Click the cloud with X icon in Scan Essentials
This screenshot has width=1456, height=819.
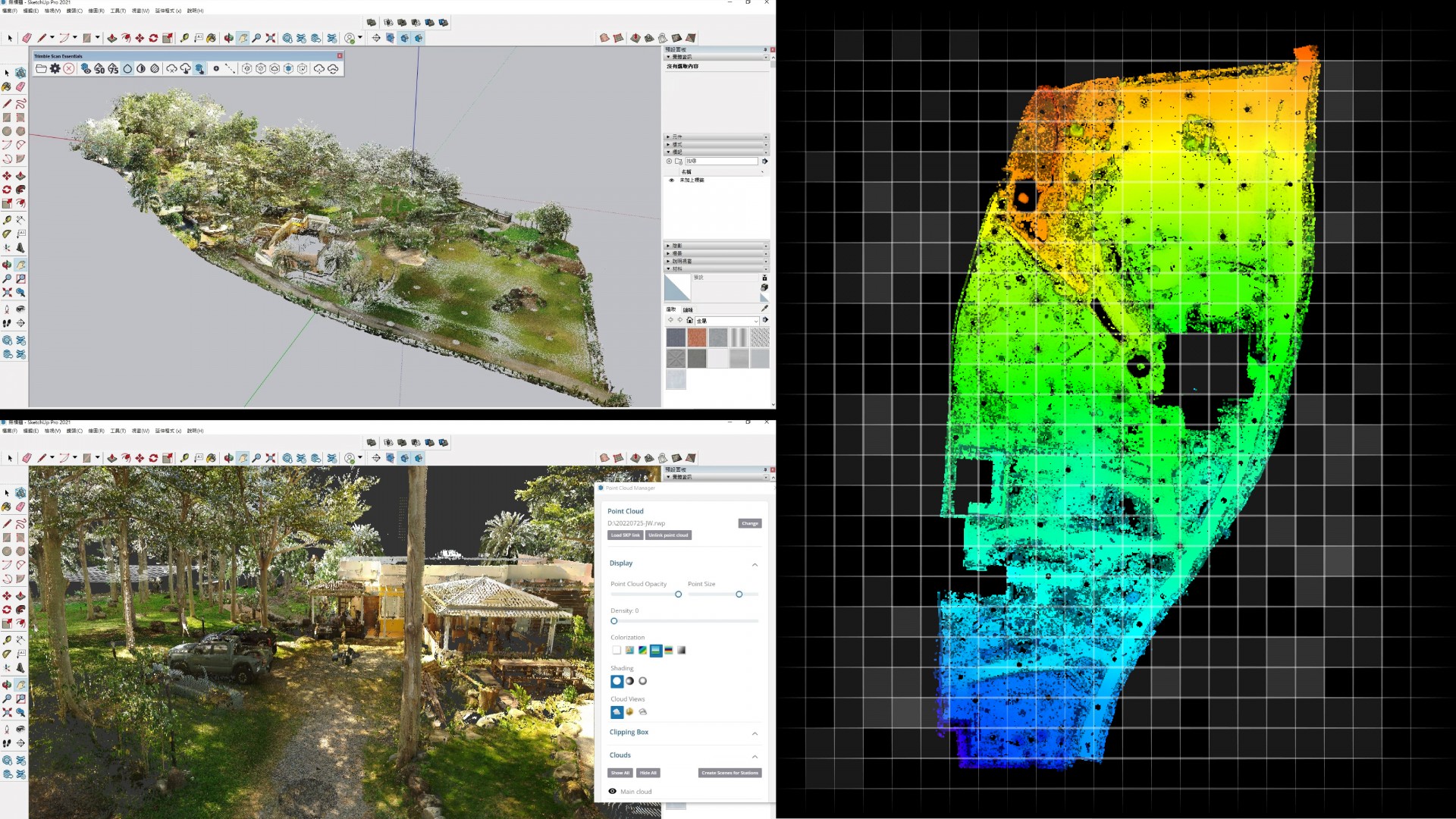(172, 69)
